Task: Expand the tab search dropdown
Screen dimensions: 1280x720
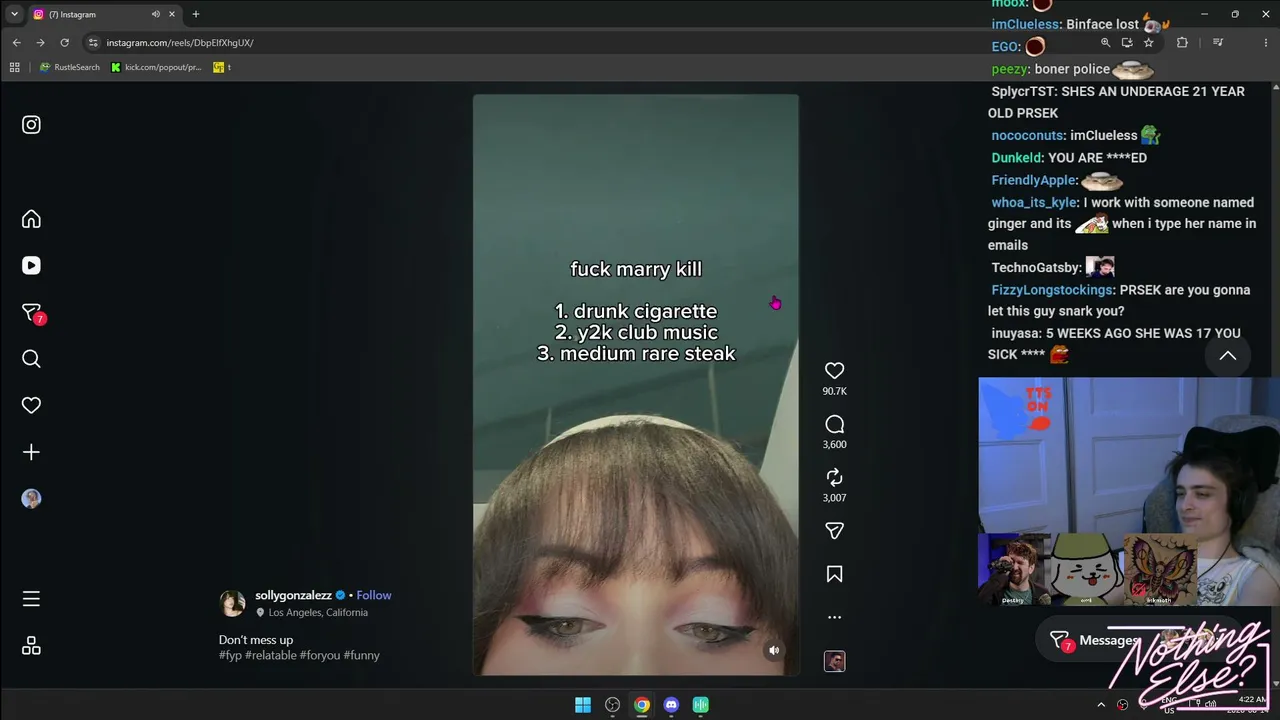Action: (14, 14)
